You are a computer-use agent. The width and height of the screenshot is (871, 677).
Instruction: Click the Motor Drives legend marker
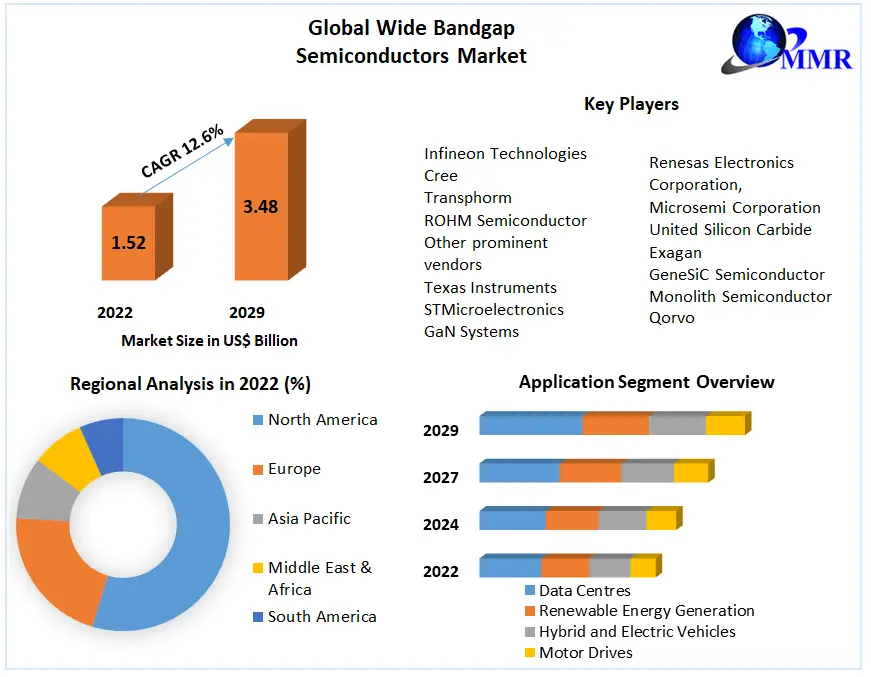click(x=530, y=653)
